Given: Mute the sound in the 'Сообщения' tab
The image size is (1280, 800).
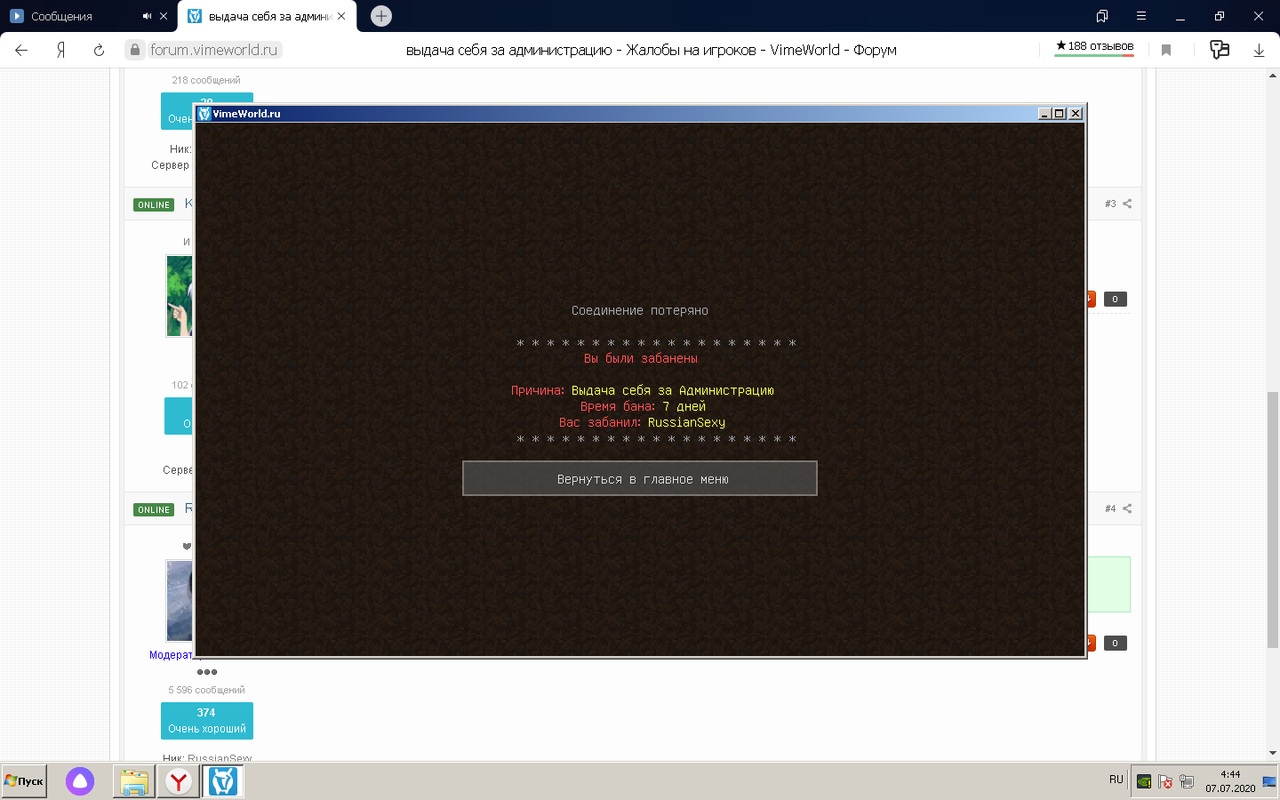Looking at the screenshot, I should click(148, 16).
